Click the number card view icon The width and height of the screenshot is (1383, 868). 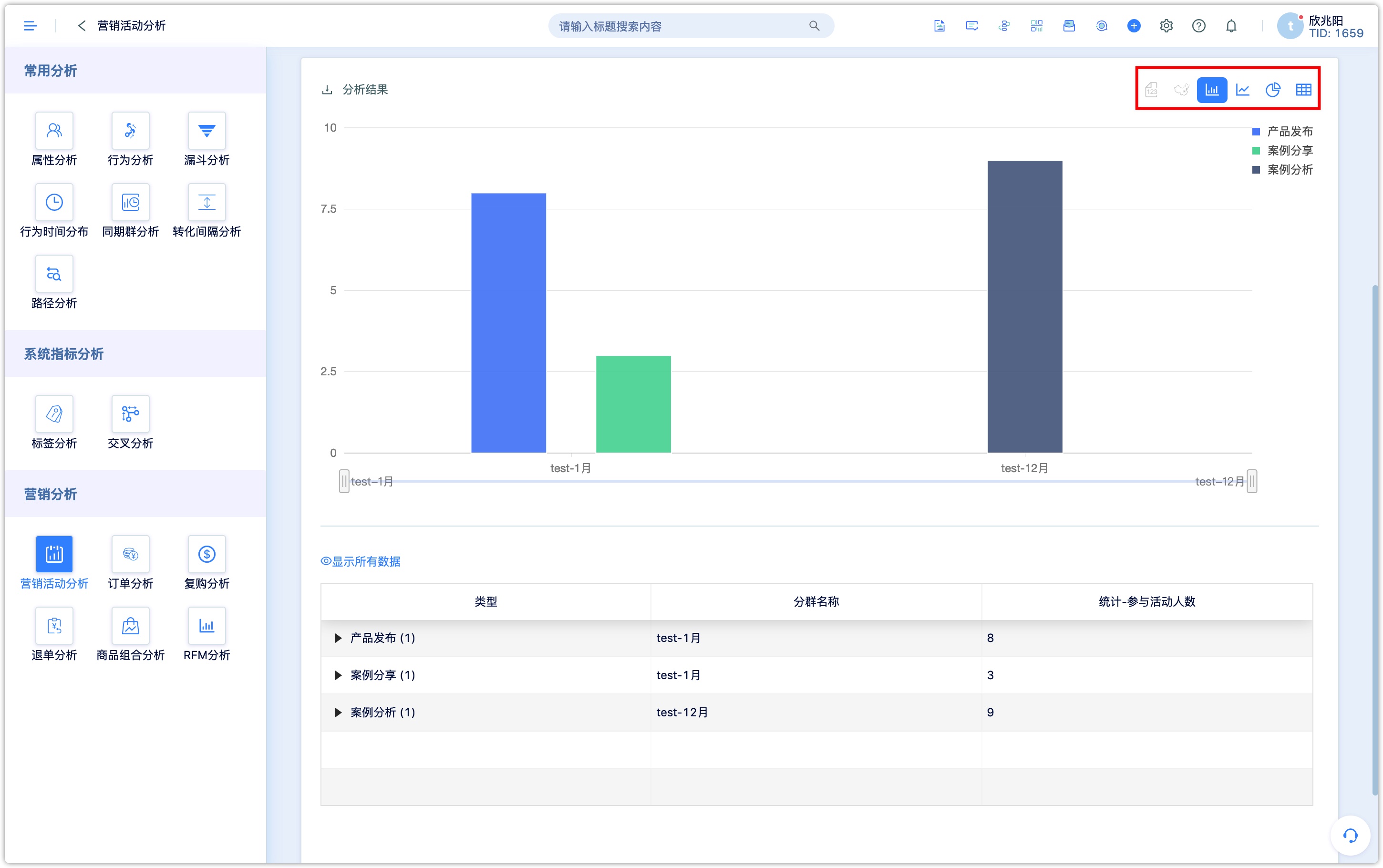[1151, 90]
